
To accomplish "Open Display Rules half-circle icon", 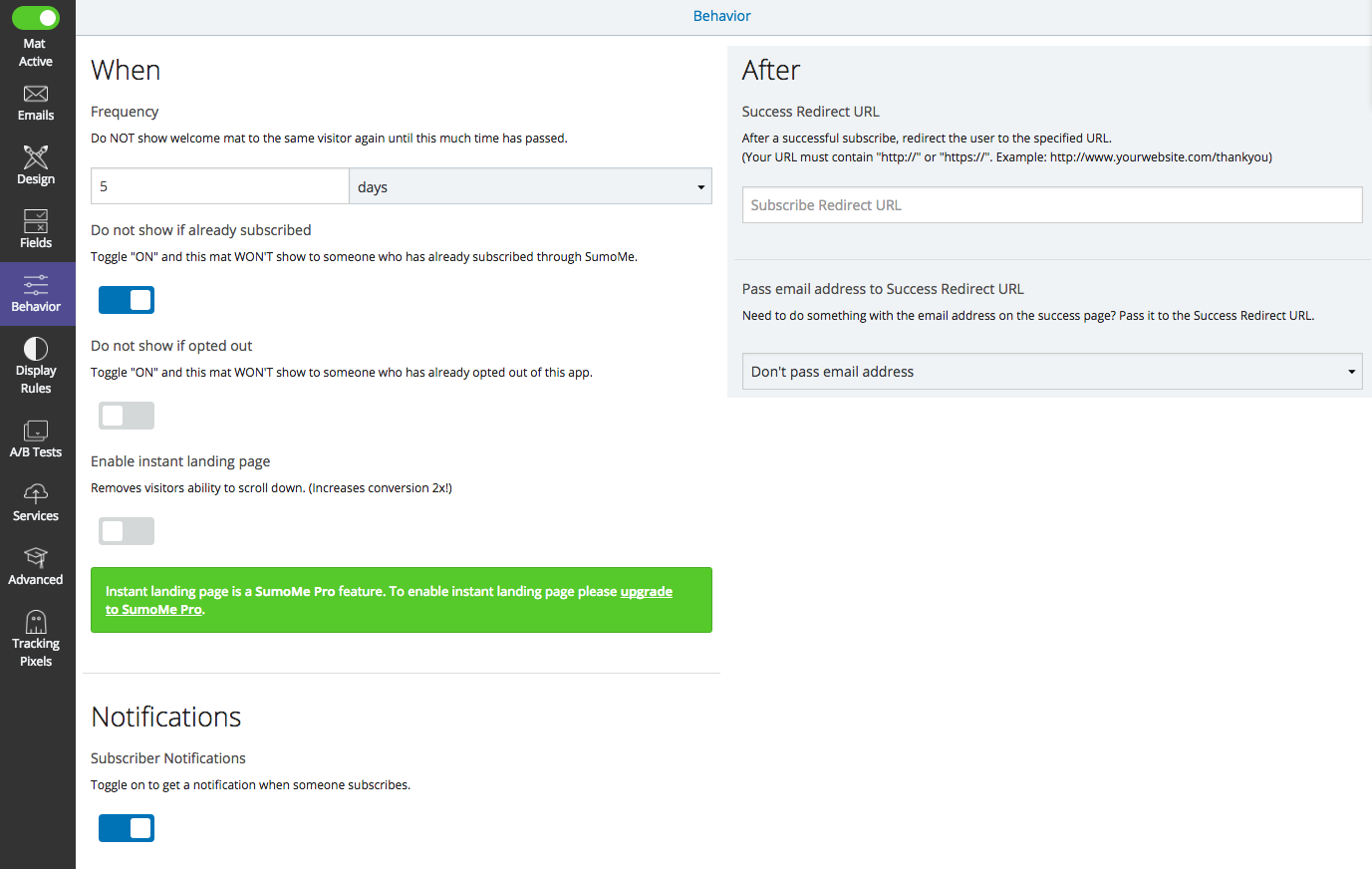I will (x=36, y=348).
